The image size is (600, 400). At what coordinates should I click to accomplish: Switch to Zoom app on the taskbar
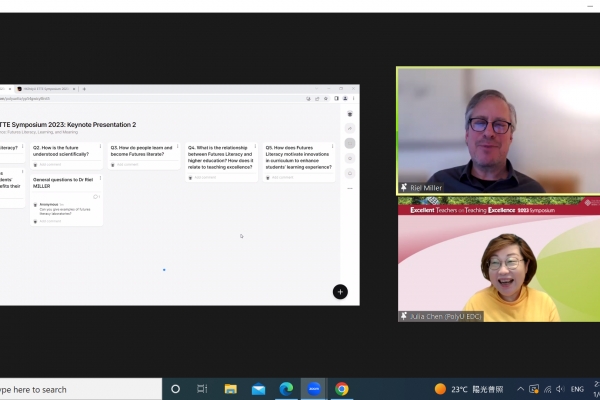click(314, 389)
